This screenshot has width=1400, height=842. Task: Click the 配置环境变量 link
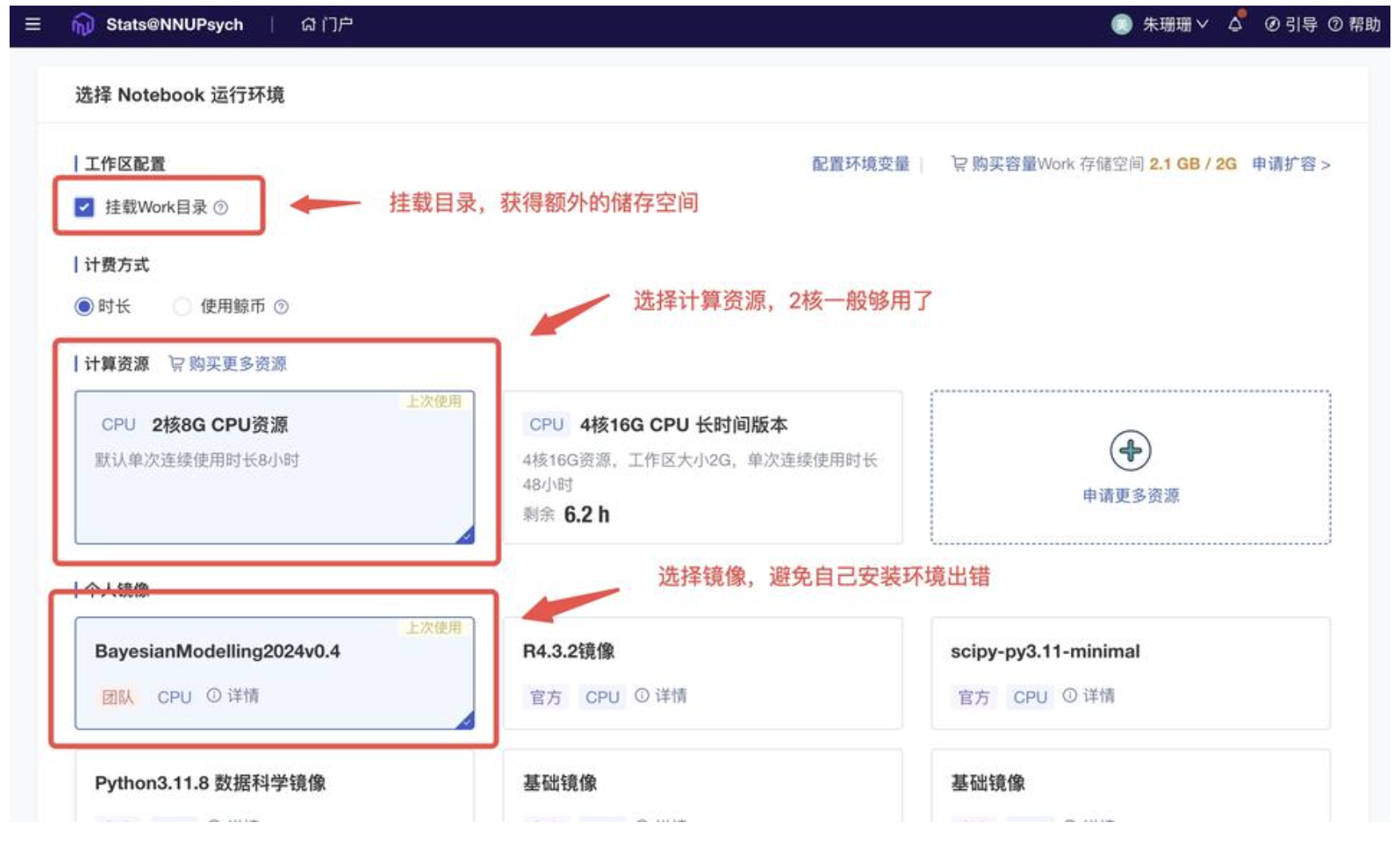[x=861, y=164]
